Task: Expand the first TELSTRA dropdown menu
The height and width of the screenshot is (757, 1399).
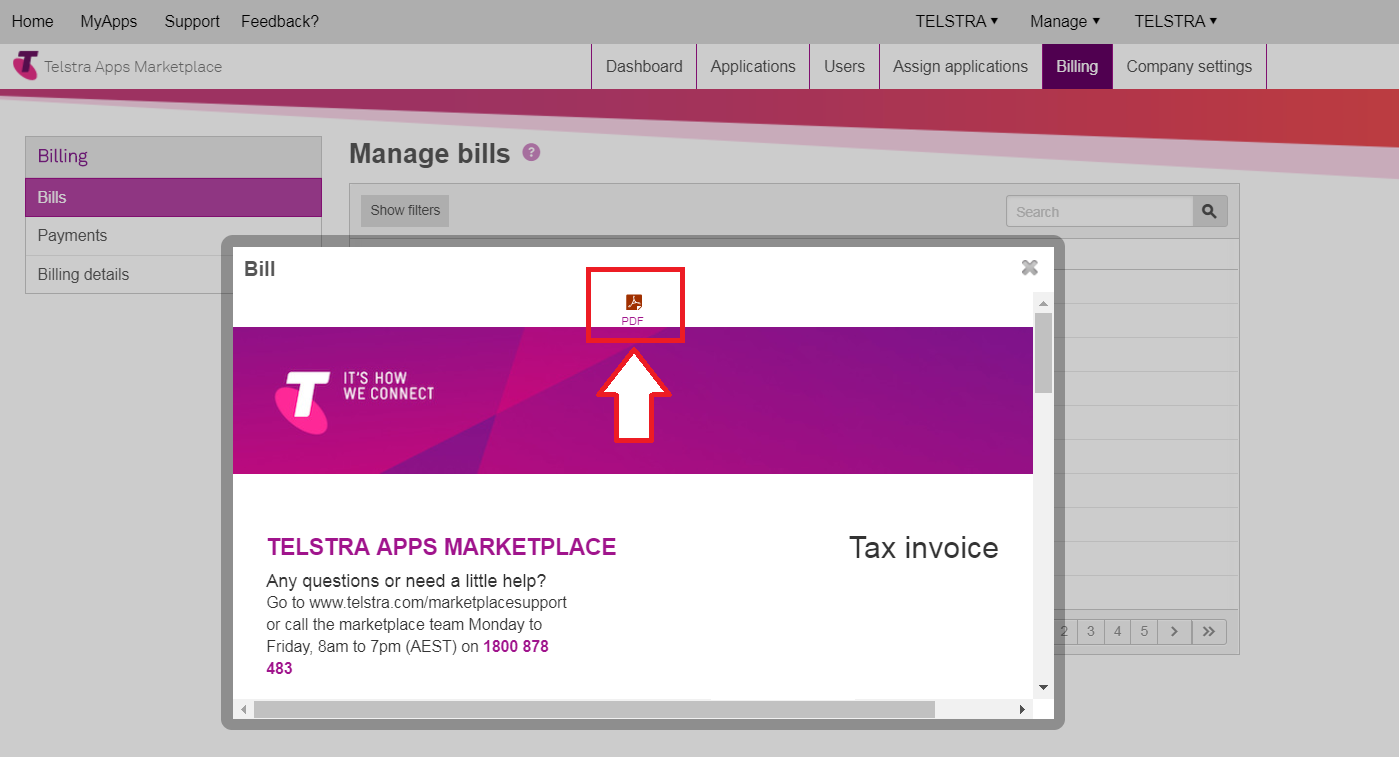Action: [x=956, y=21]
